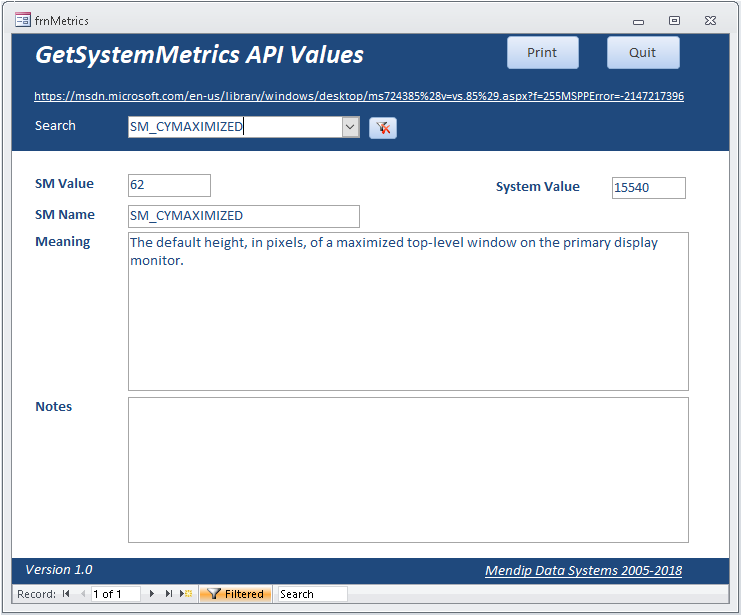Click into the Search combo text field
Image resolution: width=742 pixels, height=616 pixels.
coord(235,127)
